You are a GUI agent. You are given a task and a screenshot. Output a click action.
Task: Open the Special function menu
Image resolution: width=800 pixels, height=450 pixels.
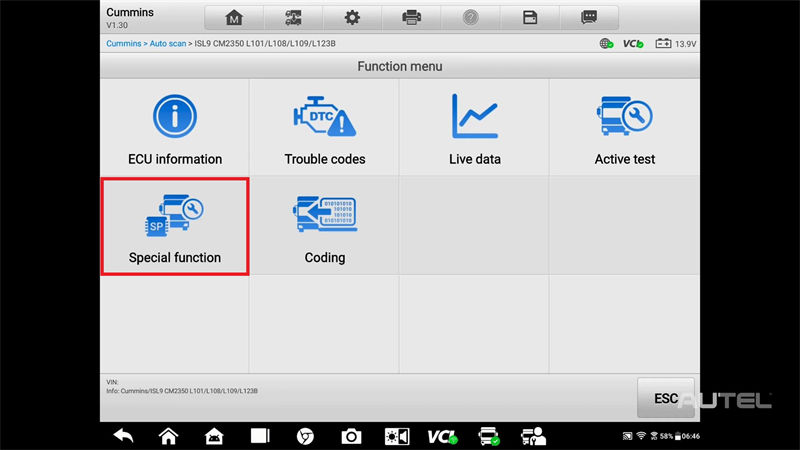click(x=175, y=225)
